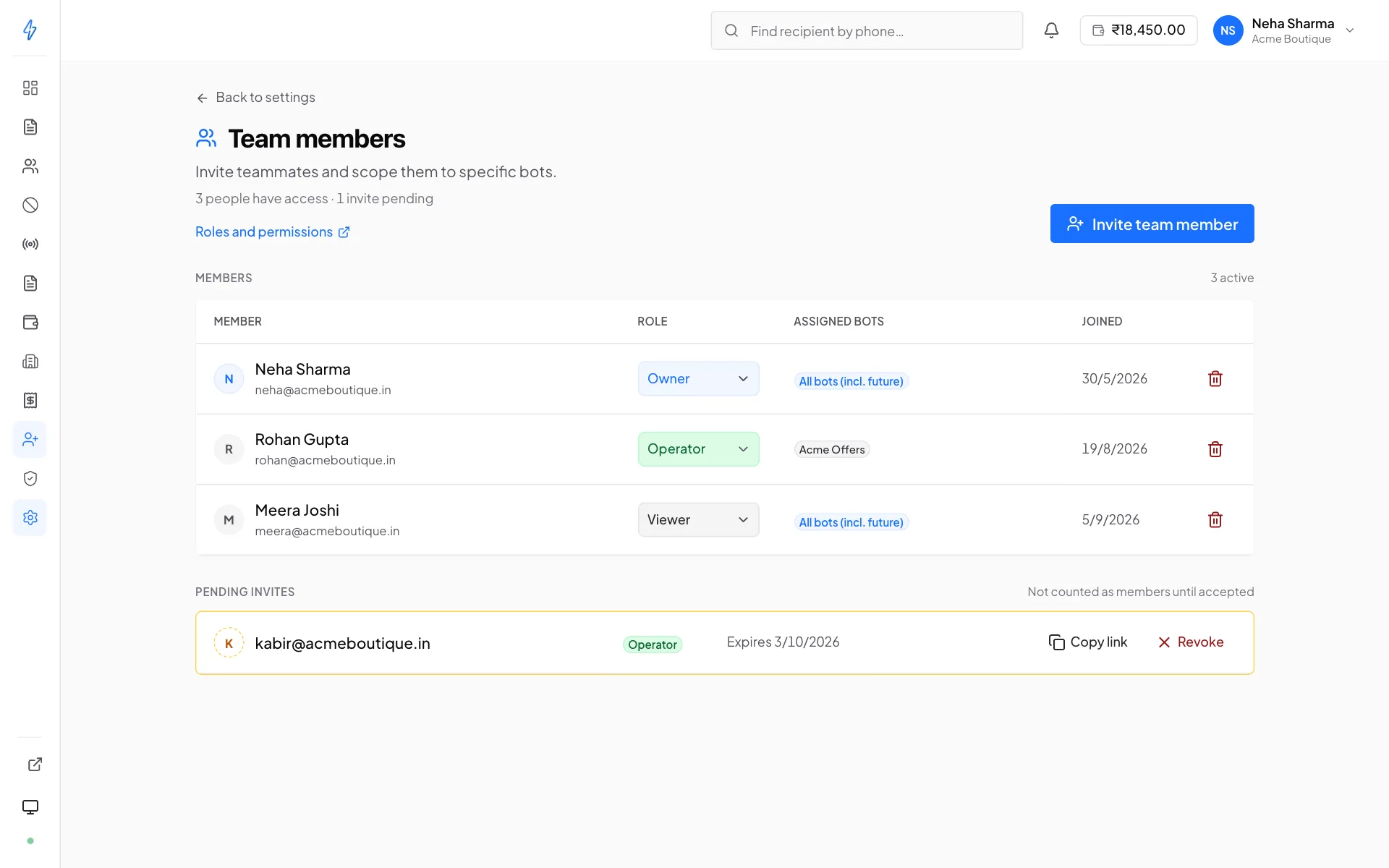The height and width of the screenshot is (868, 1389).
Task: Open the notifications bell
Action: (1051, 30)
